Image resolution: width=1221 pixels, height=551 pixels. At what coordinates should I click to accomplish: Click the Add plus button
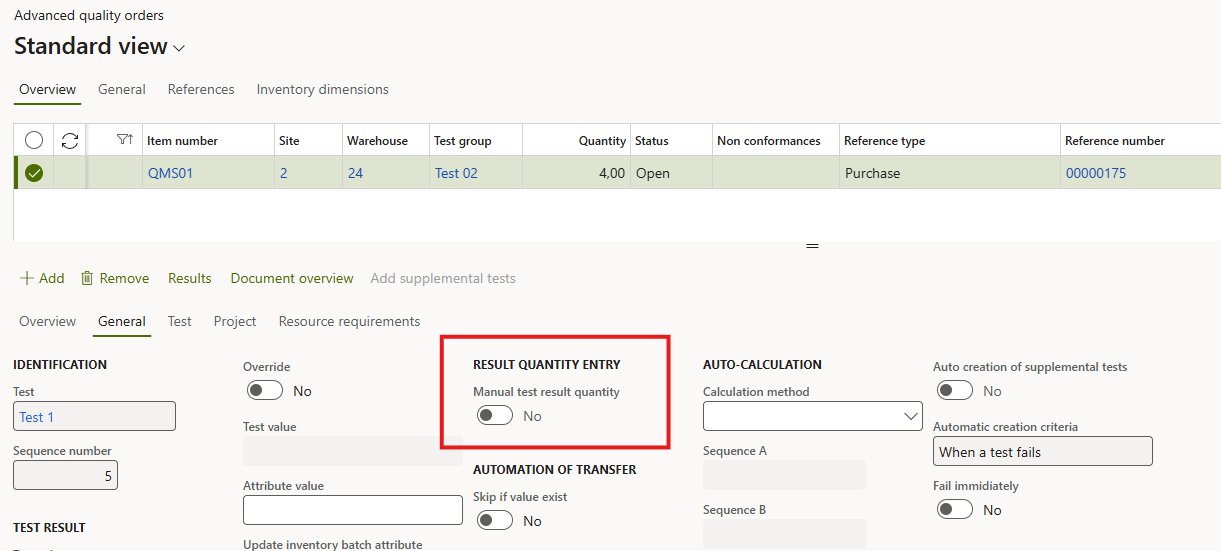point(42,278)
